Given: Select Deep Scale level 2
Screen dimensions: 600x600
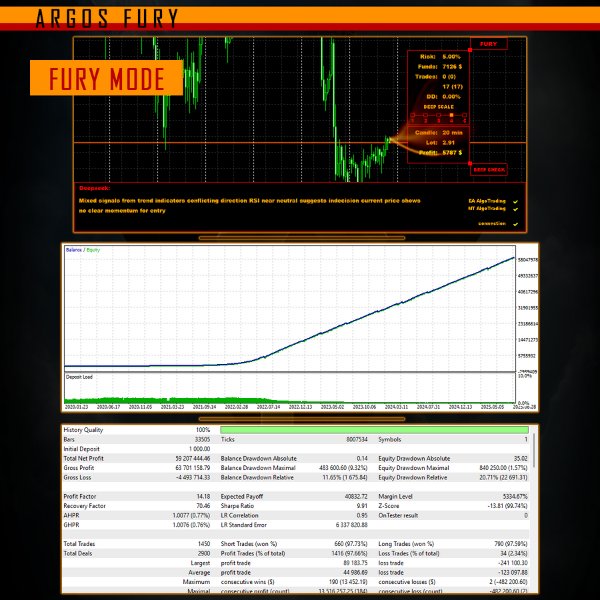Looking at the screenshot, I should (426, 115).
